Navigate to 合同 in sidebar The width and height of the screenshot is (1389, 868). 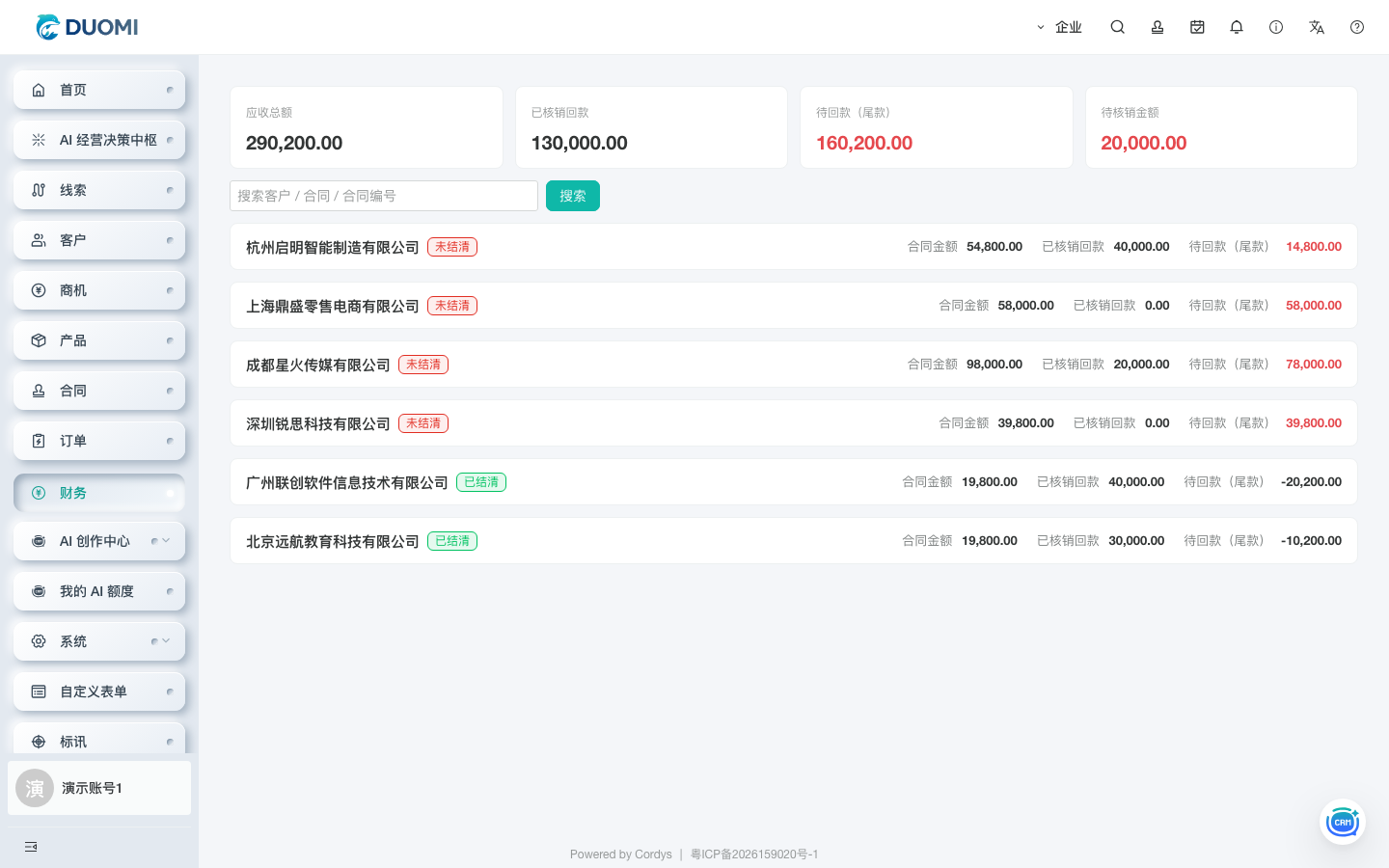99,391
